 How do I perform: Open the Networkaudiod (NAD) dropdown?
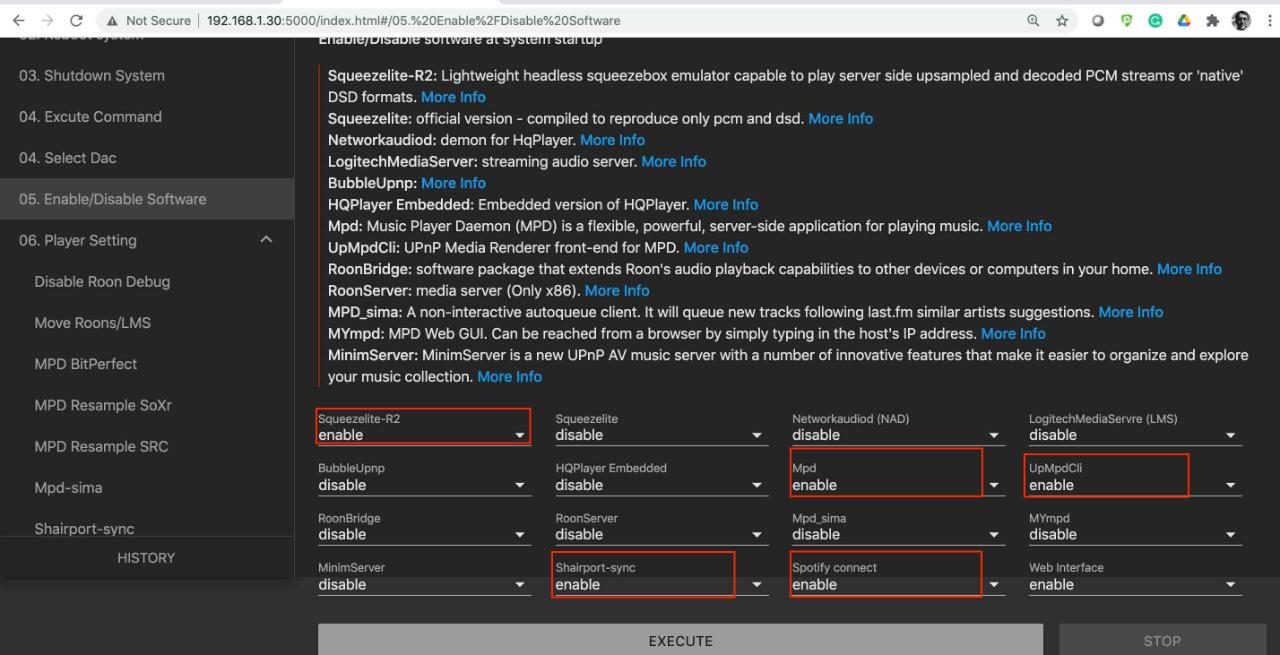(897, 435)
